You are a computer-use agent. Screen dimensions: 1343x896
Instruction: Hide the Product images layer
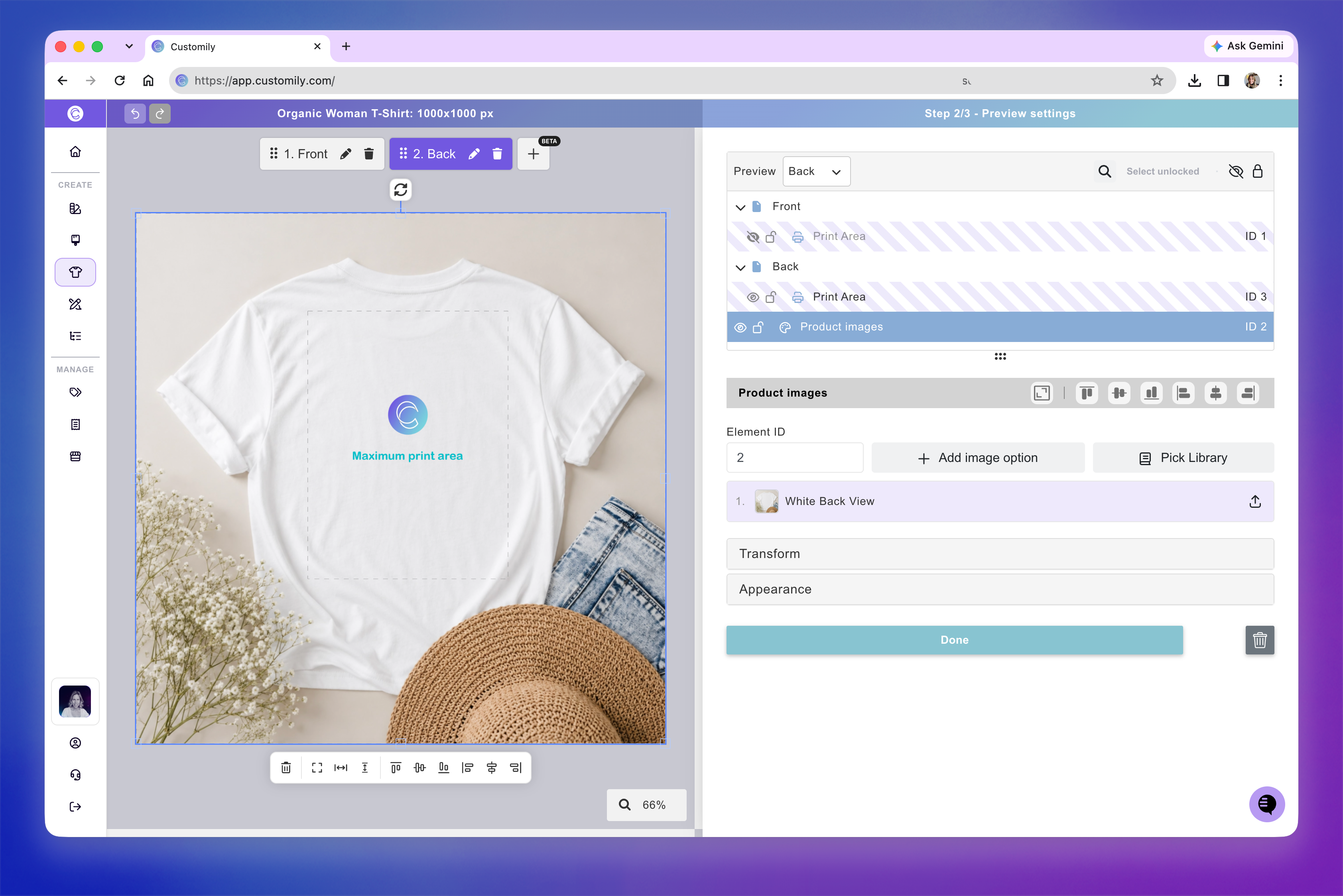point(740,327)
